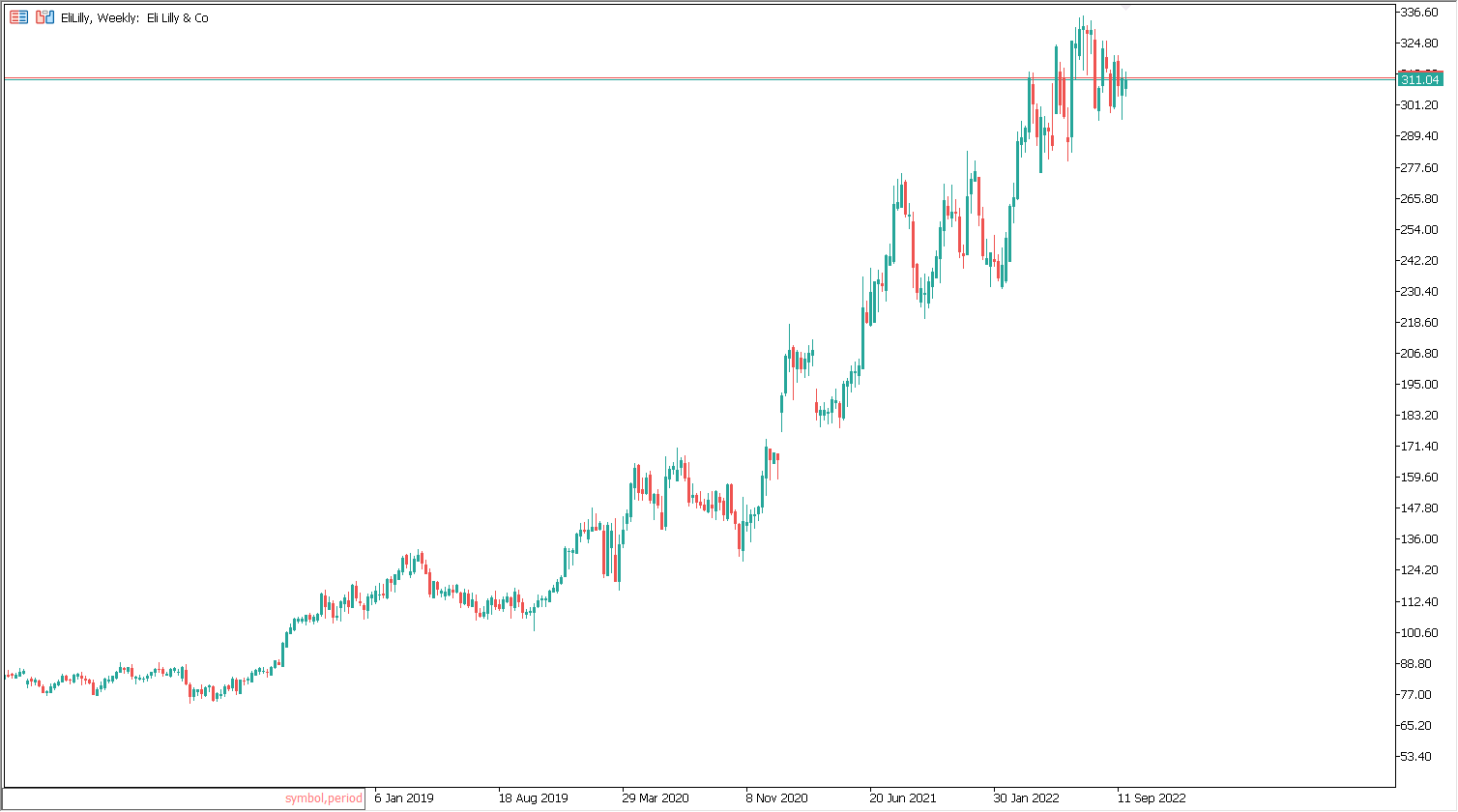Click the 171.40 price scale value
Image resolution: width=1458 pixels, height=812 pixels.
1420,447
